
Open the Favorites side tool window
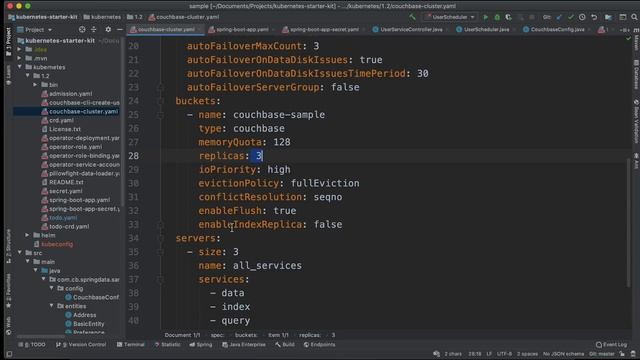8,291
